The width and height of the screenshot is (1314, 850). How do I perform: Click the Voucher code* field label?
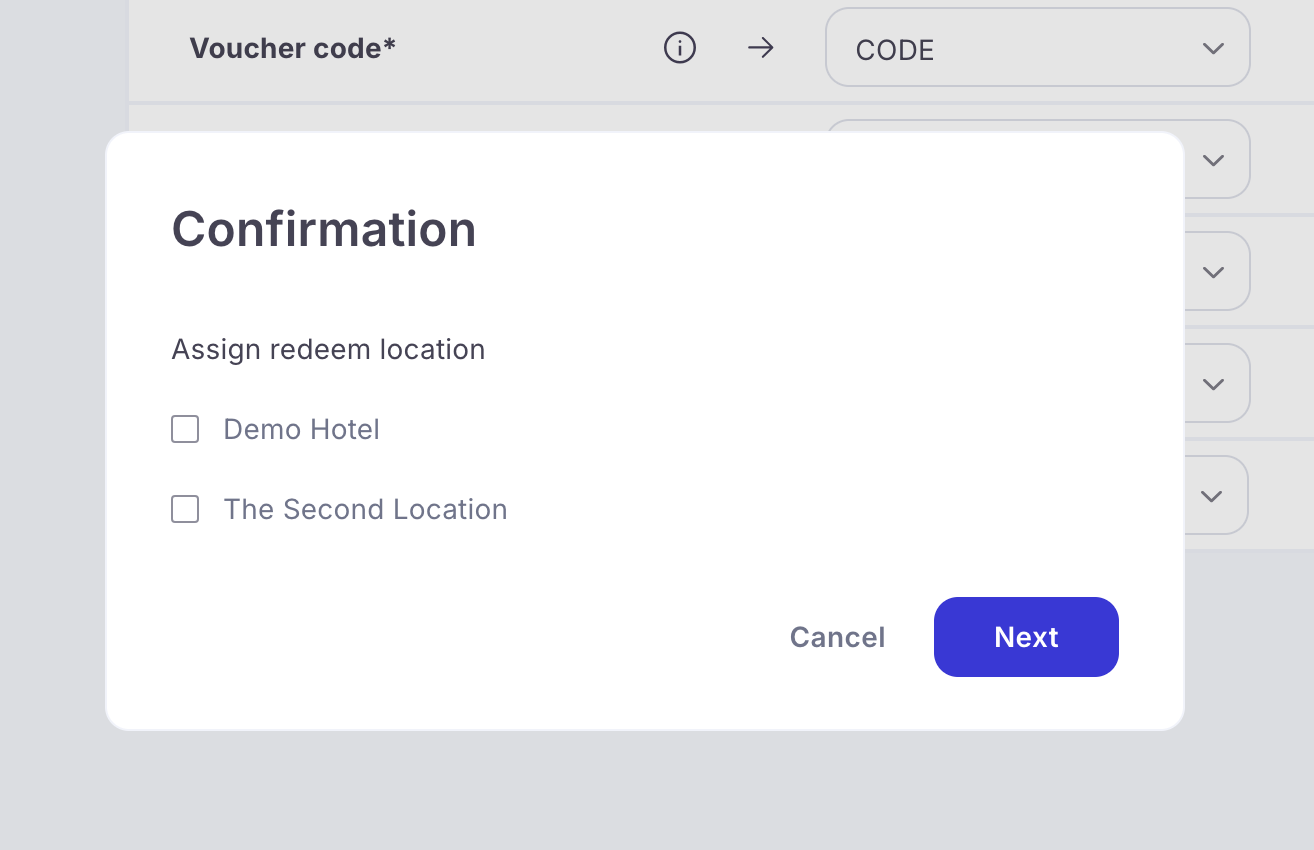(x=292, y=48)
